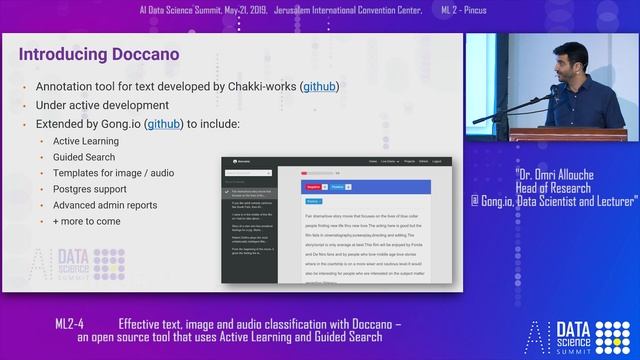Focus the document search field in the sidebar
Viewport: 640px width, 360px height.
249,173
